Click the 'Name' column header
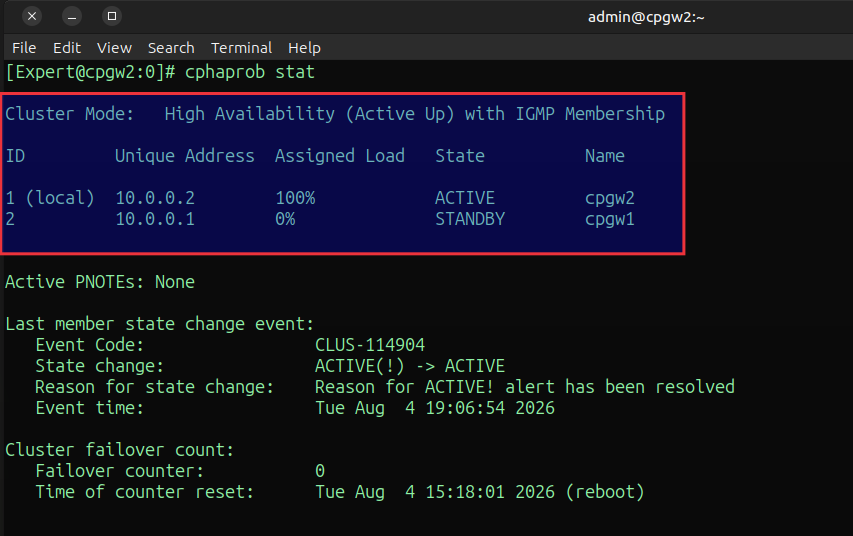Screen dimensions: 853x536 coord(604,156)
